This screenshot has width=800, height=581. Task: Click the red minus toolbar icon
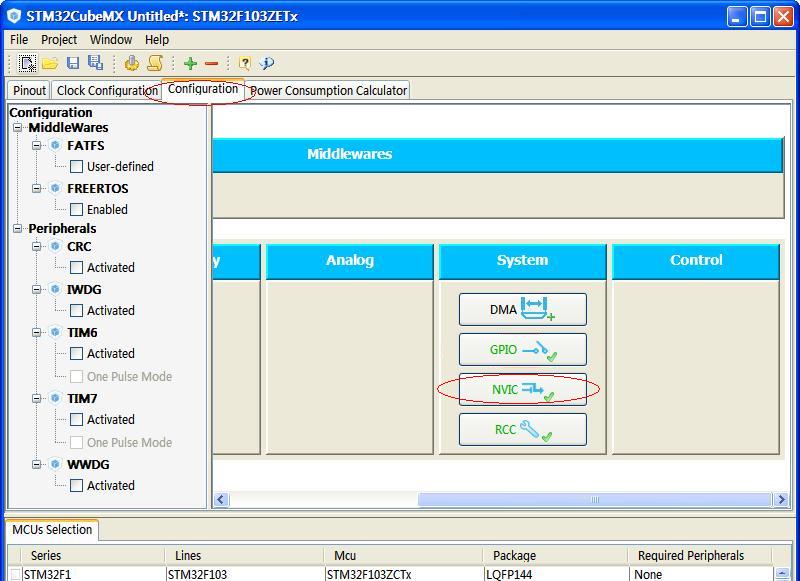[211, 64]
